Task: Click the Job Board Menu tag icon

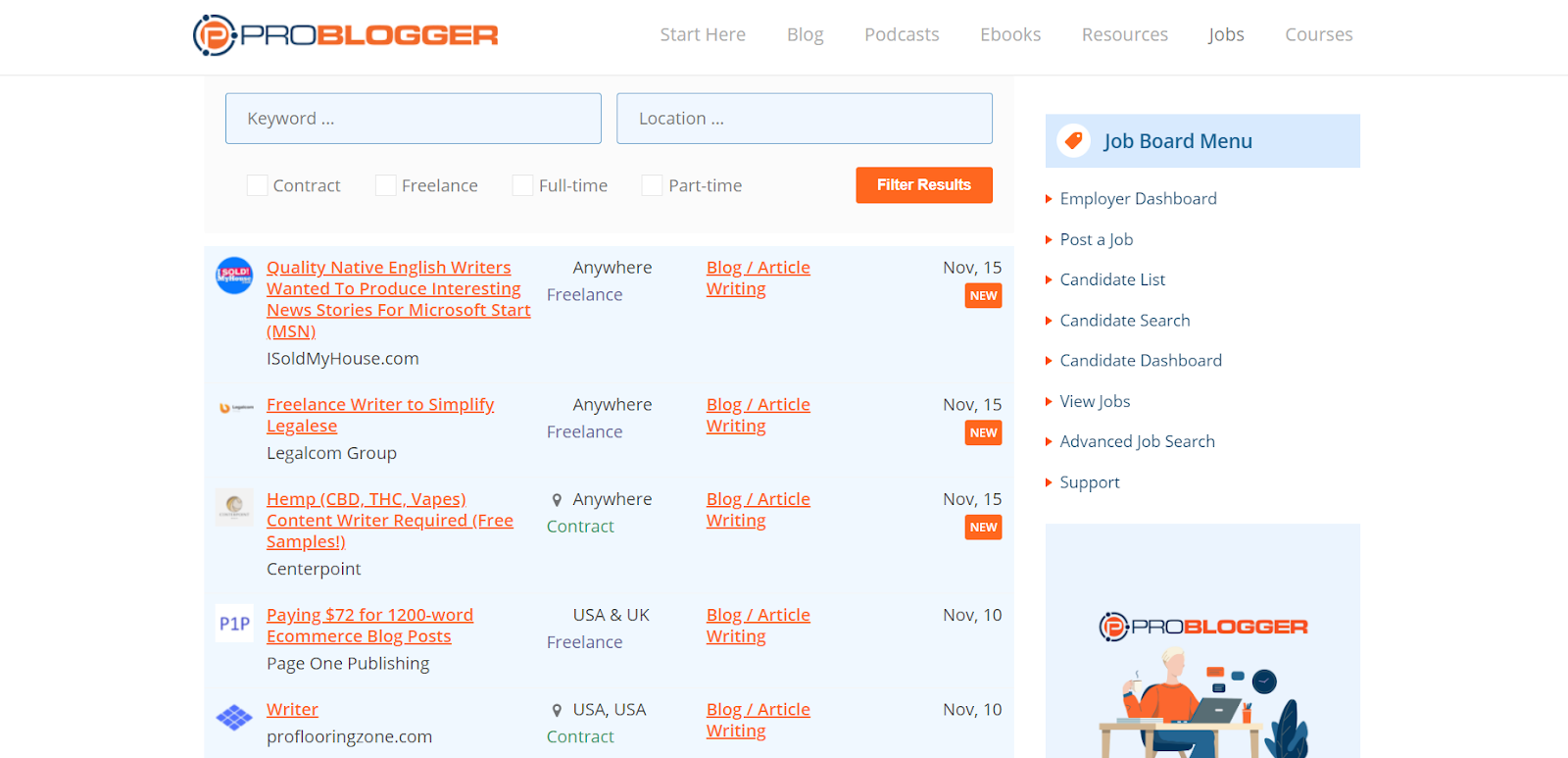Action: (x=1074, y=141)
